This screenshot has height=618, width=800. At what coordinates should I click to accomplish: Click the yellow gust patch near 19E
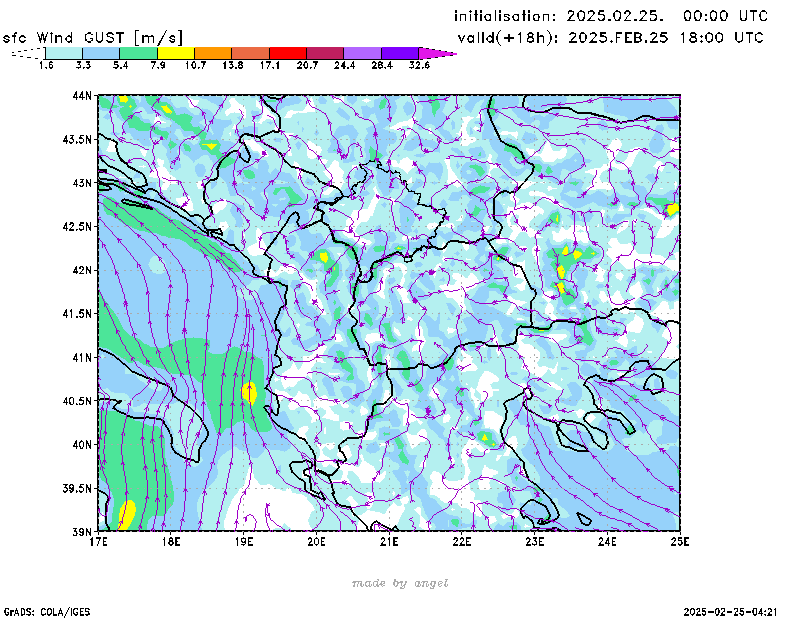(x=249, y=391)
